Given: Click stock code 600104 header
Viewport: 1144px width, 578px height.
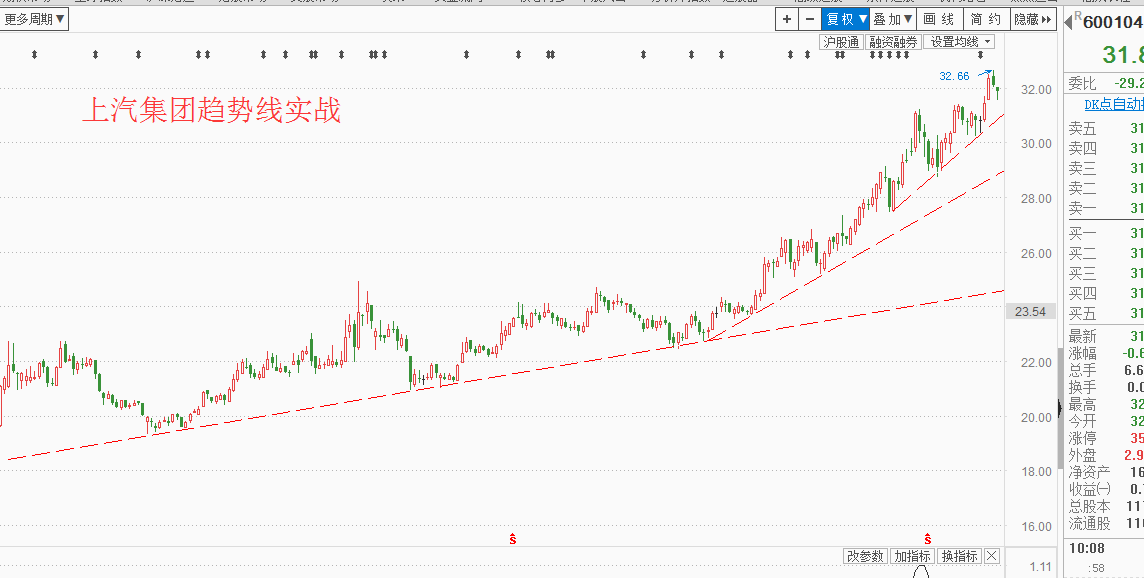Looking at the screenshot, I should (x=1113, y=22).
